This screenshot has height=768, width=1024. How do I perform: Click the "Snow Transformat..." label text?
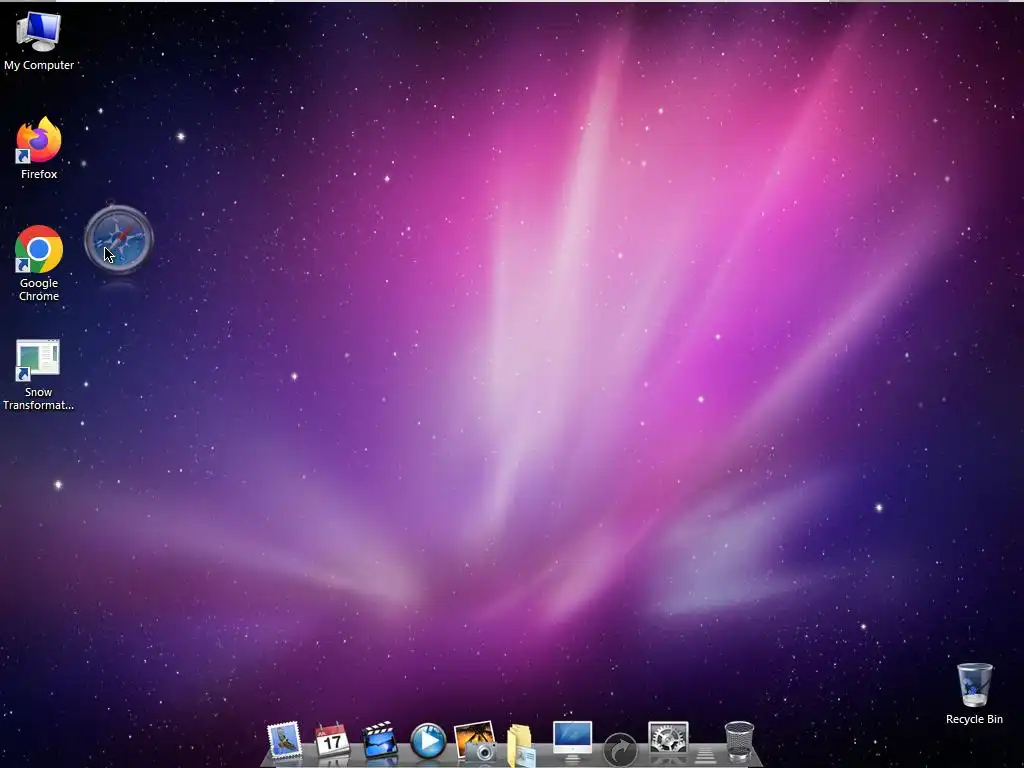point(38,398)
